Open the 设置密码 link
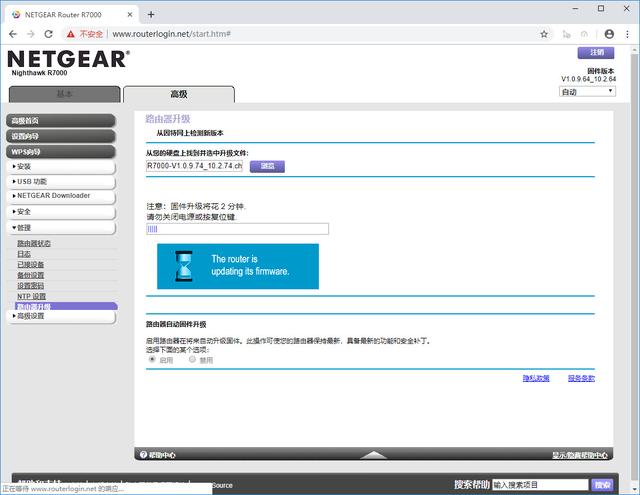Viewport: 640px width, 495px height. point(31,286)
